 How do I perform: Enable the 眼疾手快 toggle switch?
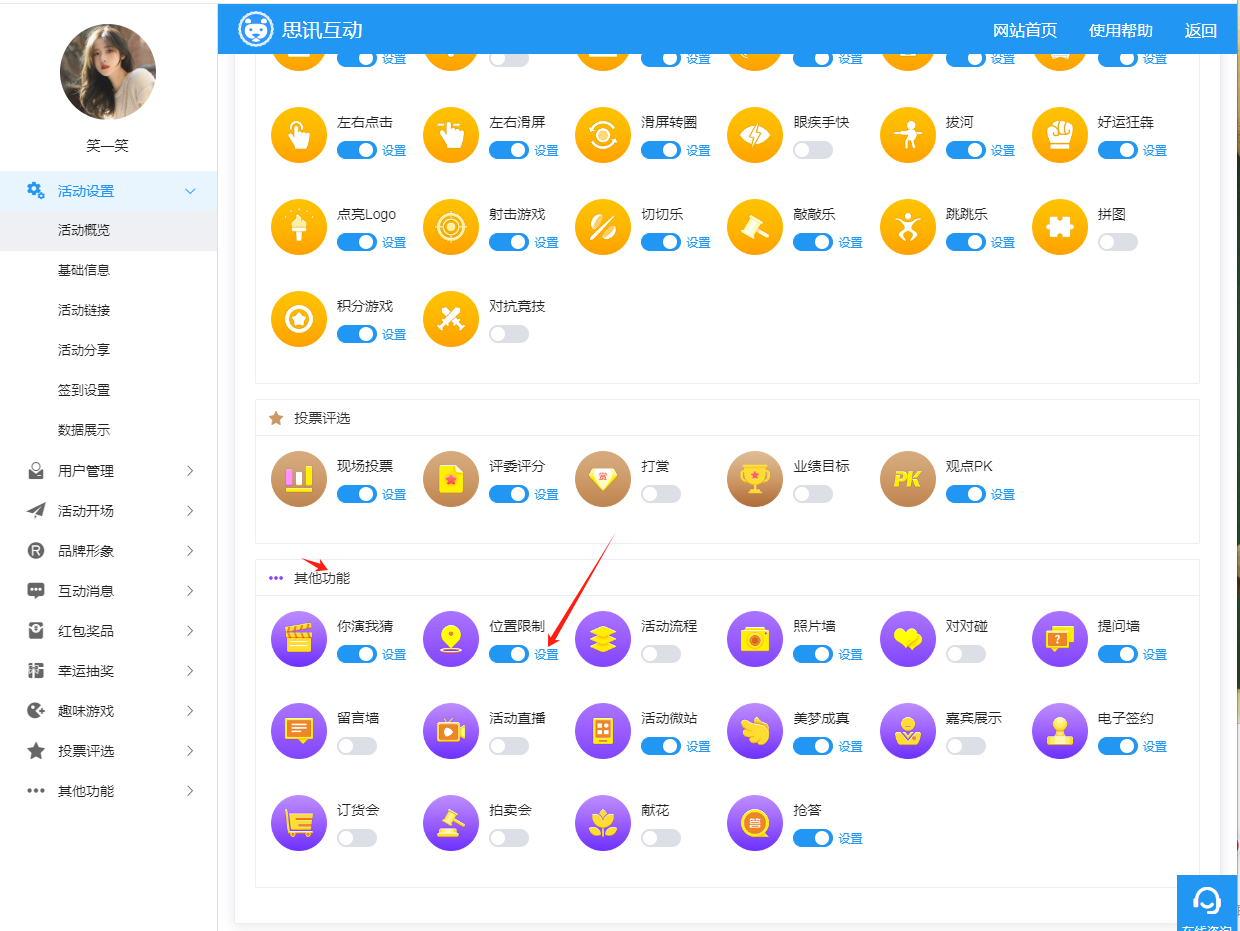[x=812, y=150]
